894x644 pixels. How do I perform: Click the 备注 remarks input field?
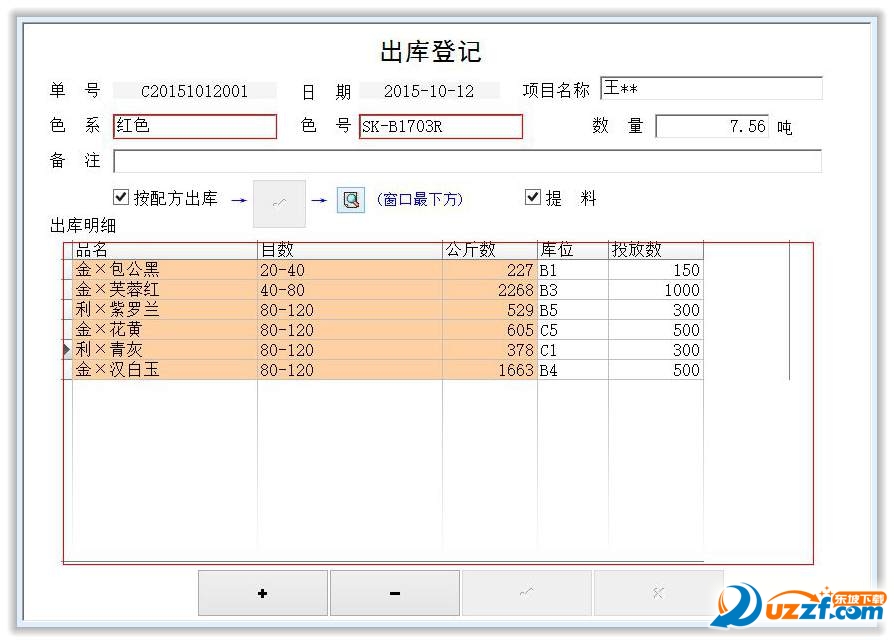click(468, 161)
